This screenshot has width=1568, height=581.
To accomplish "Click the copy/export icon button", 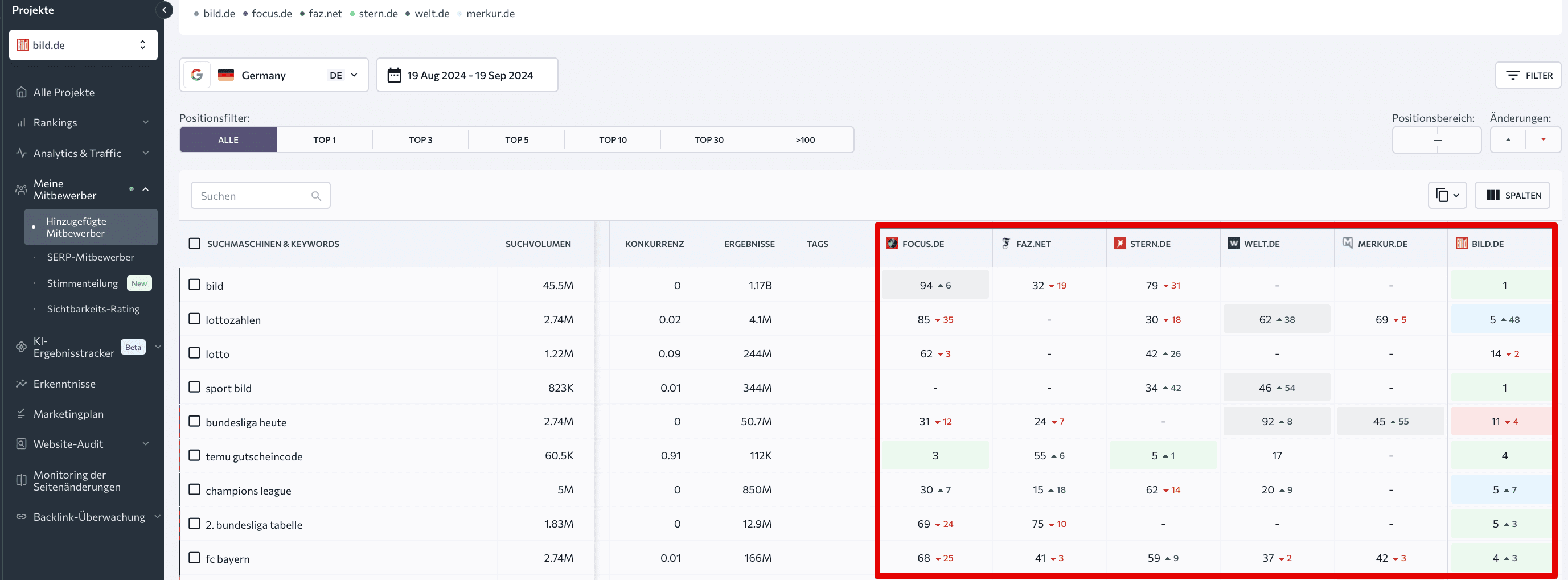I will tap(1442, 195).
